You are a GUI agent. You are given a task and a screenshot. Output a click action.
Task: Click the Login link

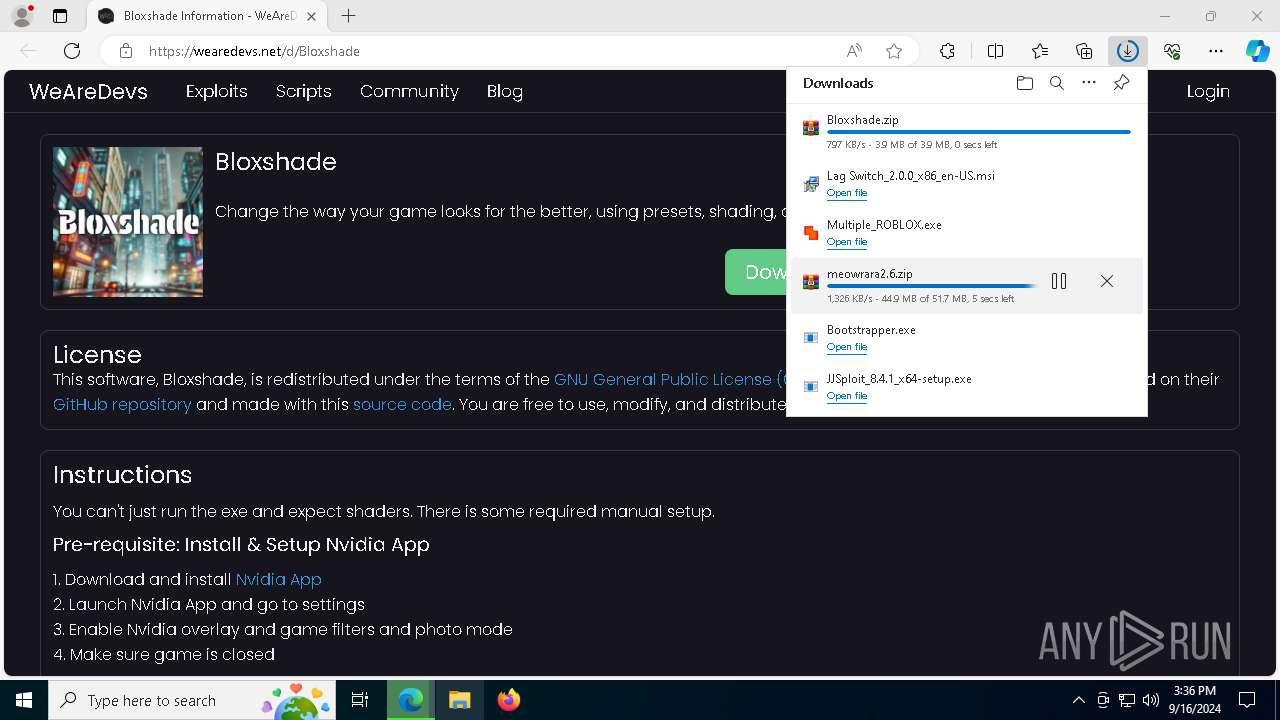pyautogui.click(x=1208, y=91)
